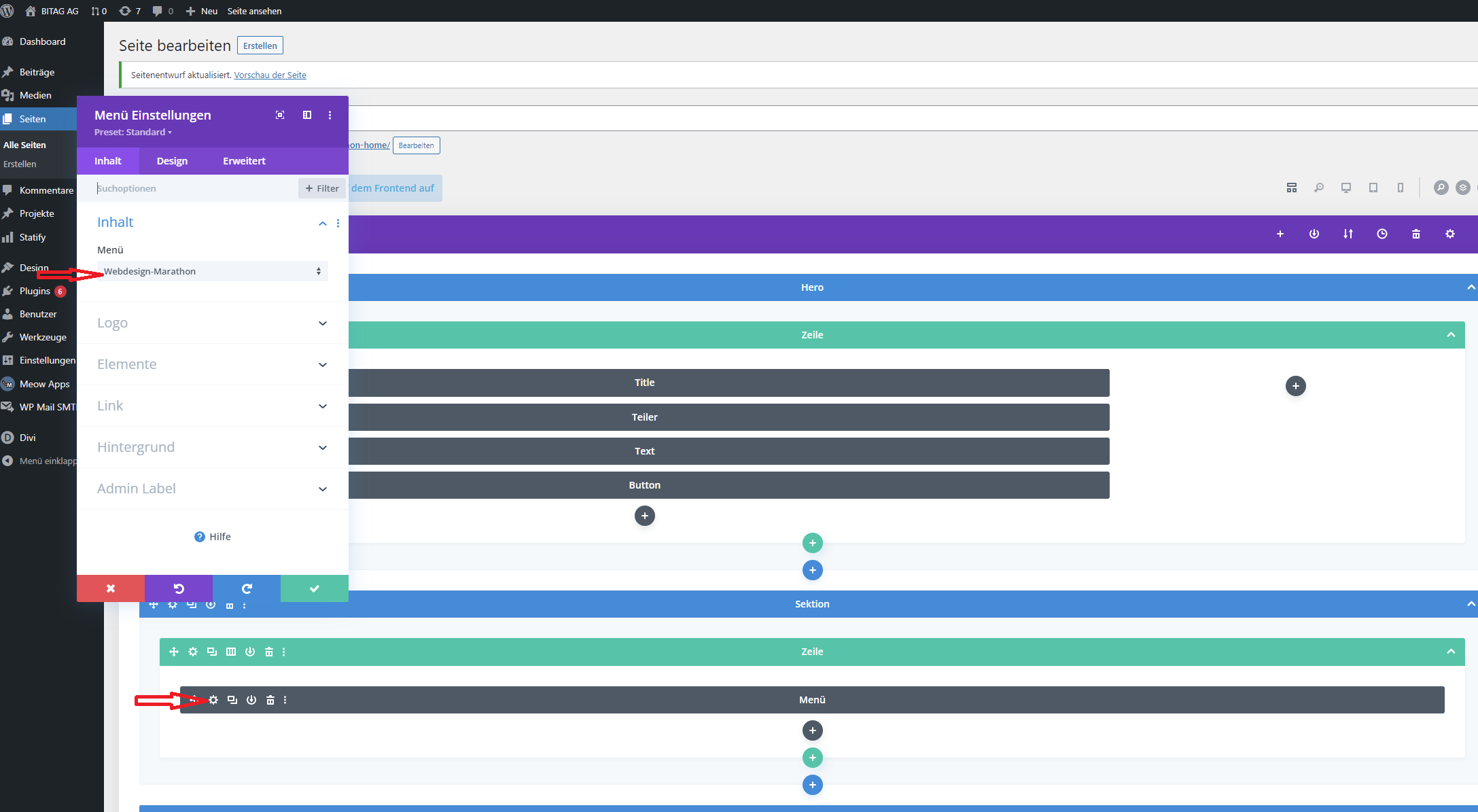The image size is (1478, 812).
Task: Collapse the Hero section with its chevron
Action: [x=1471, y=287]
